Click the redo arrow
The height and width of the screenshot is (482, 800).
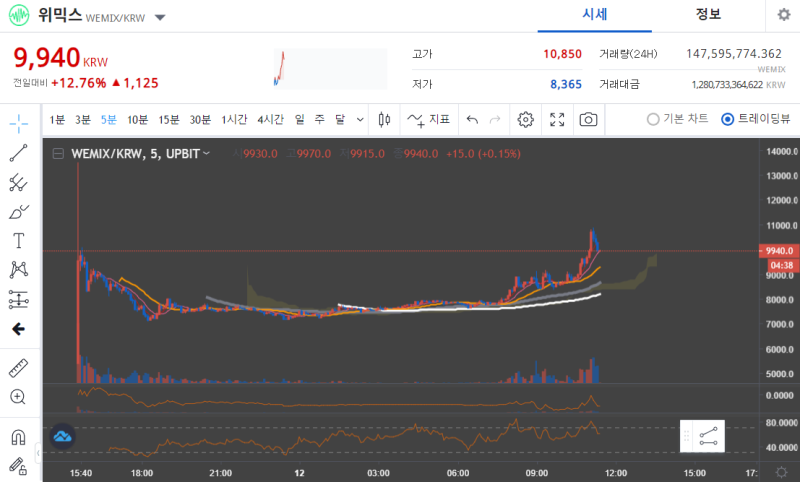[495, 120]
